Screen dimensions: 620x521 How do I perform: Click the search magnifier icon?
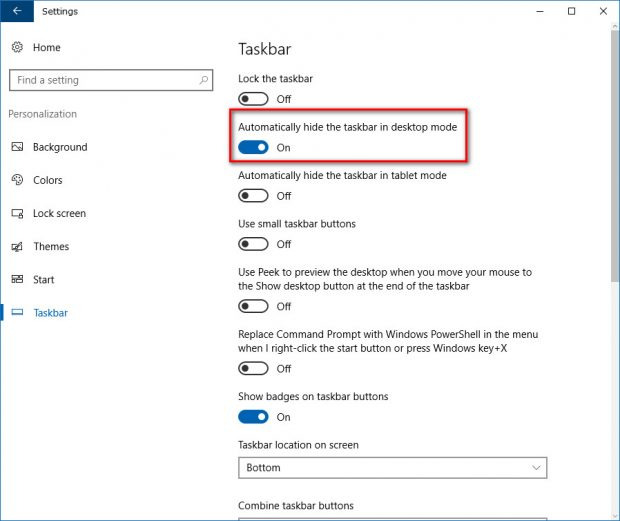pos(204,80)
